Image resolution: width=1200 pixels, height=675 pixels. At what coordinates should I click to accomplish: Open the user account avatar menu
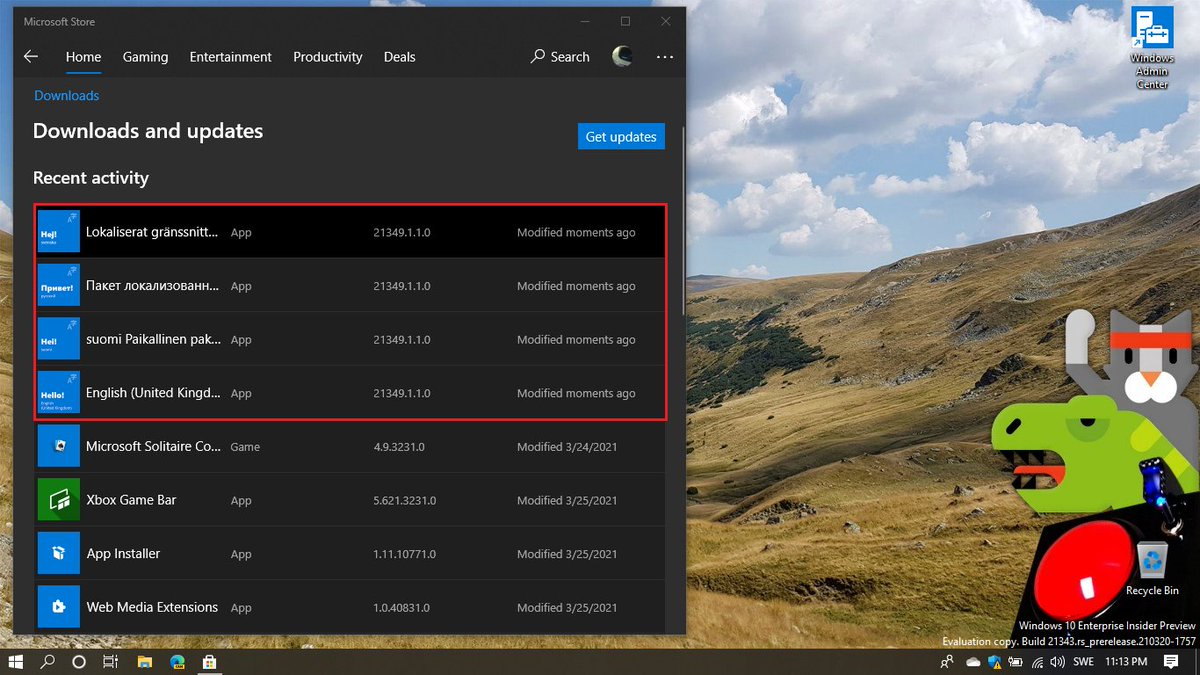(622, 57)
